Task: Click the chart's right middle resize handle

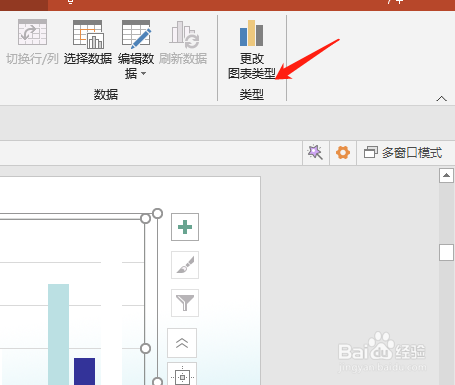Action: [x=145, y=349]
